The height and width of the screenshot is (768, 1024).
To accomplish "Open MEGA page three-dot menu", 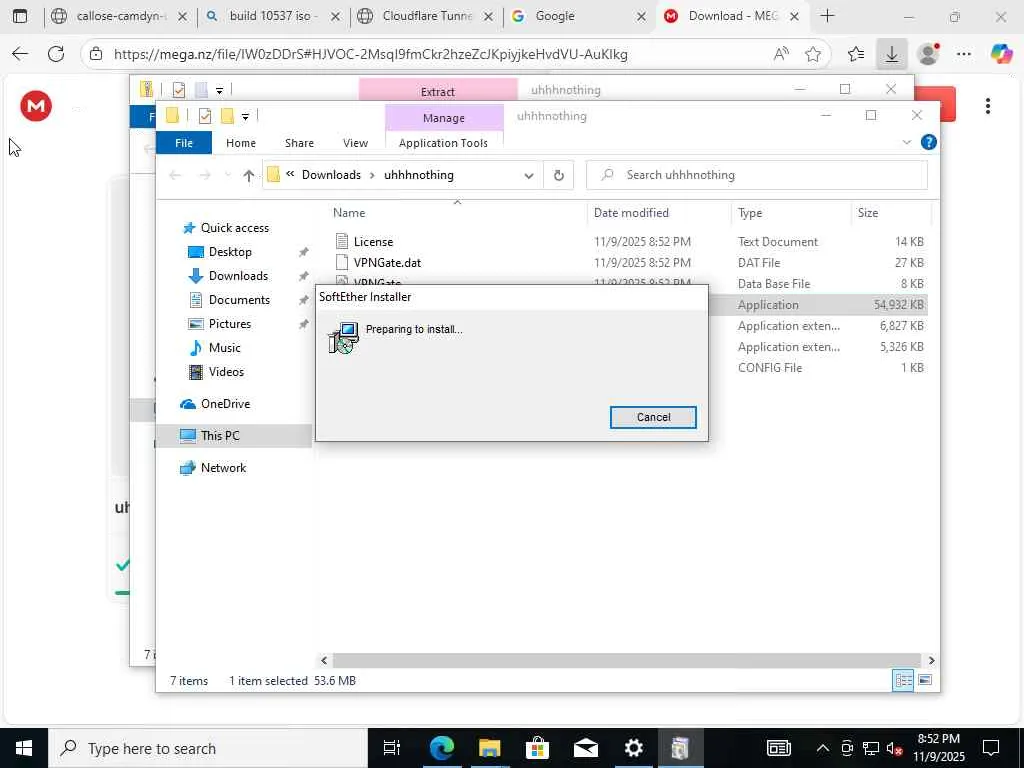I will tap(987, 106).
